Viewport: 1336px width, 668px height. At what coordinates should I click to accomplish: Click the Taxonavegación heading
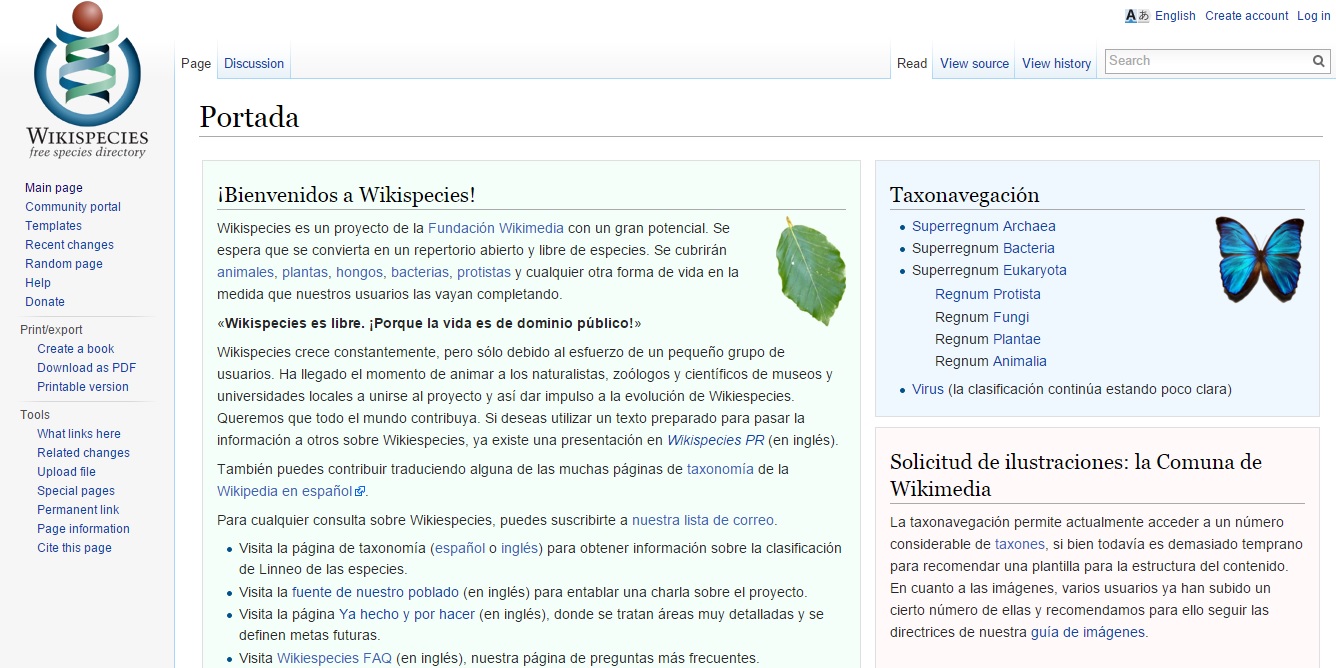tap(965, 195)
